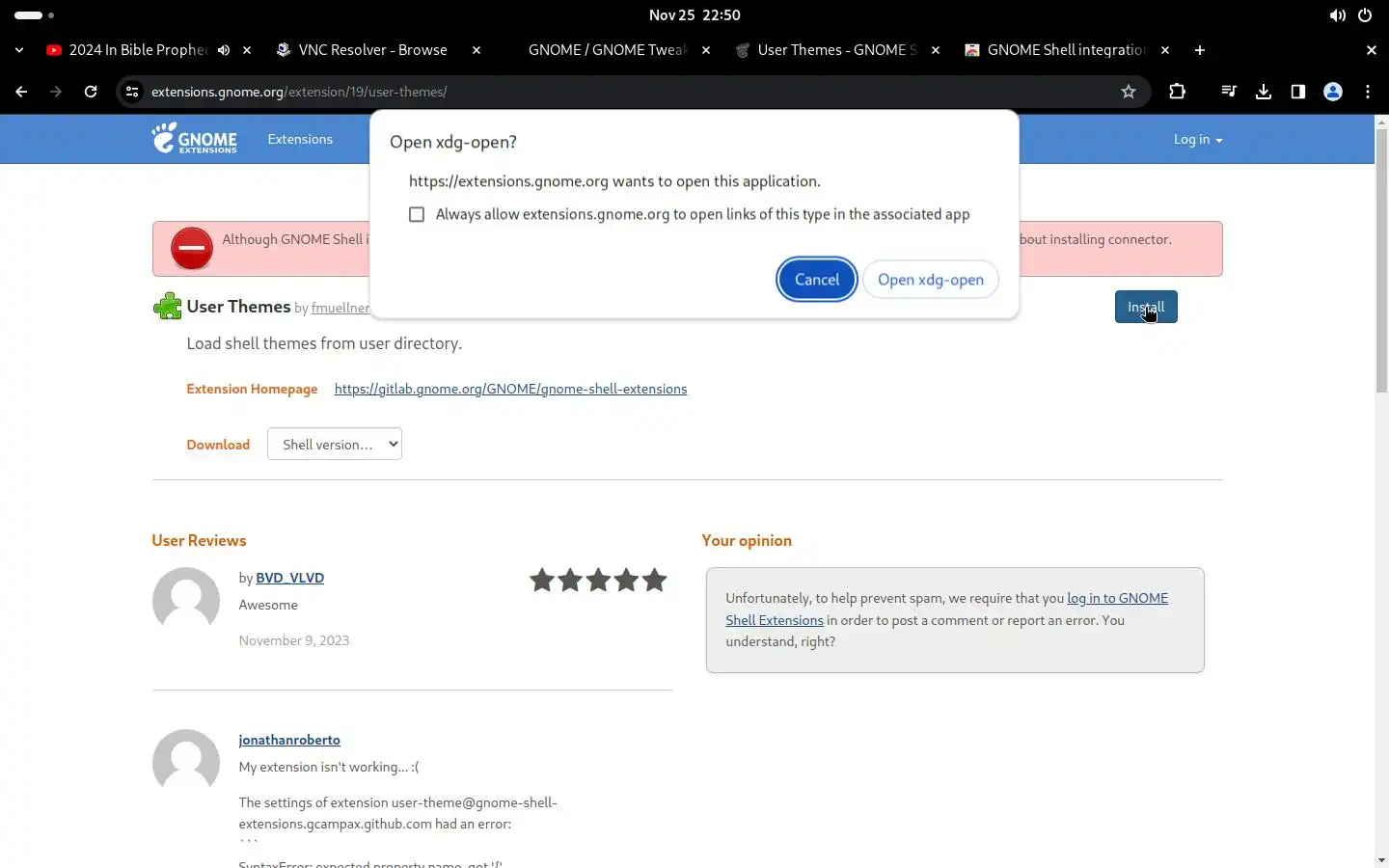This screenshot has width=1389, height=868.
Task: Open a new browser tab
Action: point(1200,50)
